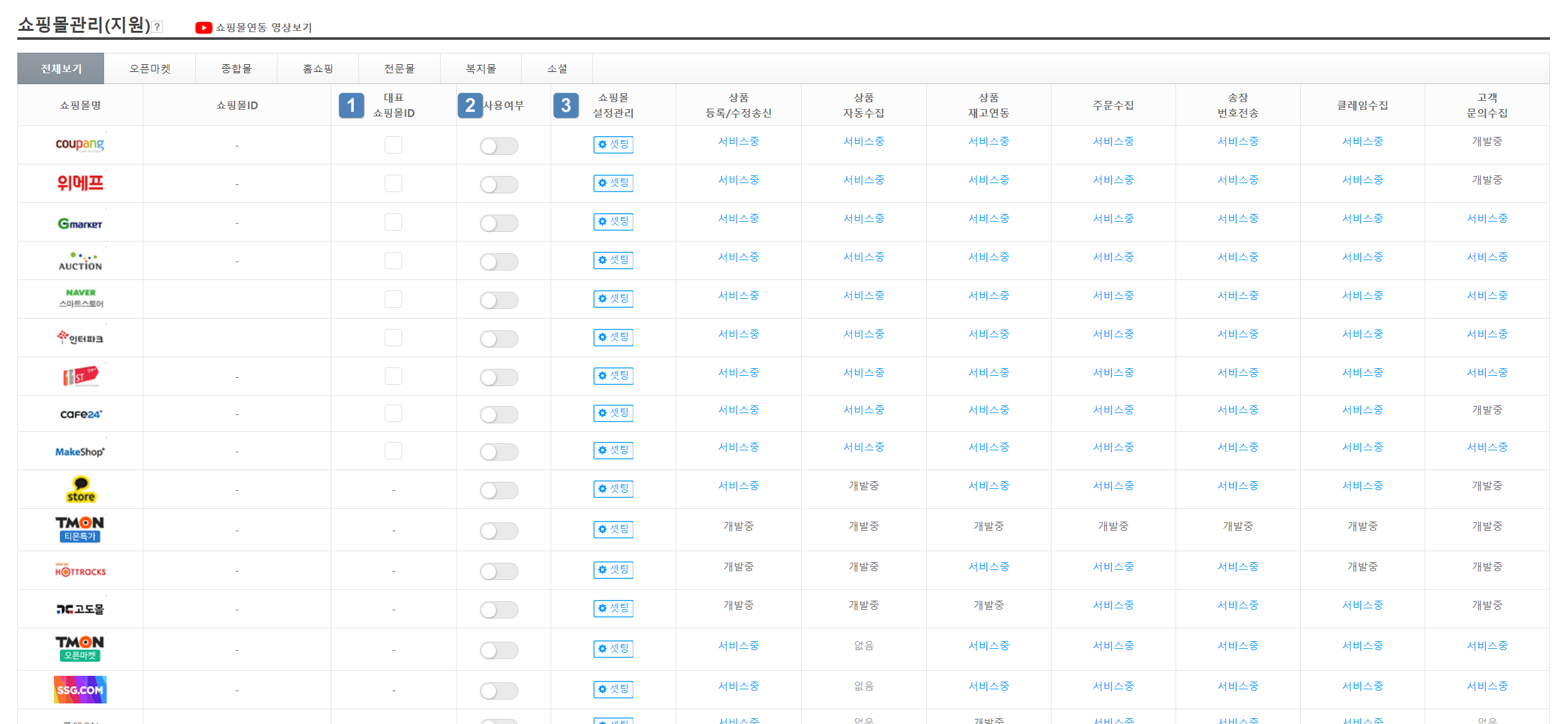Turn on the 사용여부 switch for Auction

(498, 262)
